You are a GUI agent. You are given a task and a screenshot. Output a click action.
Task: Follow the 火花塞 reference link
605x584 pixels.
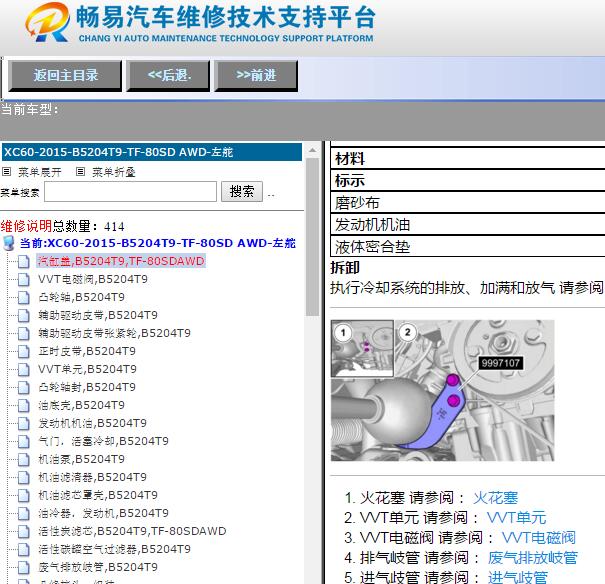[495, 498]
